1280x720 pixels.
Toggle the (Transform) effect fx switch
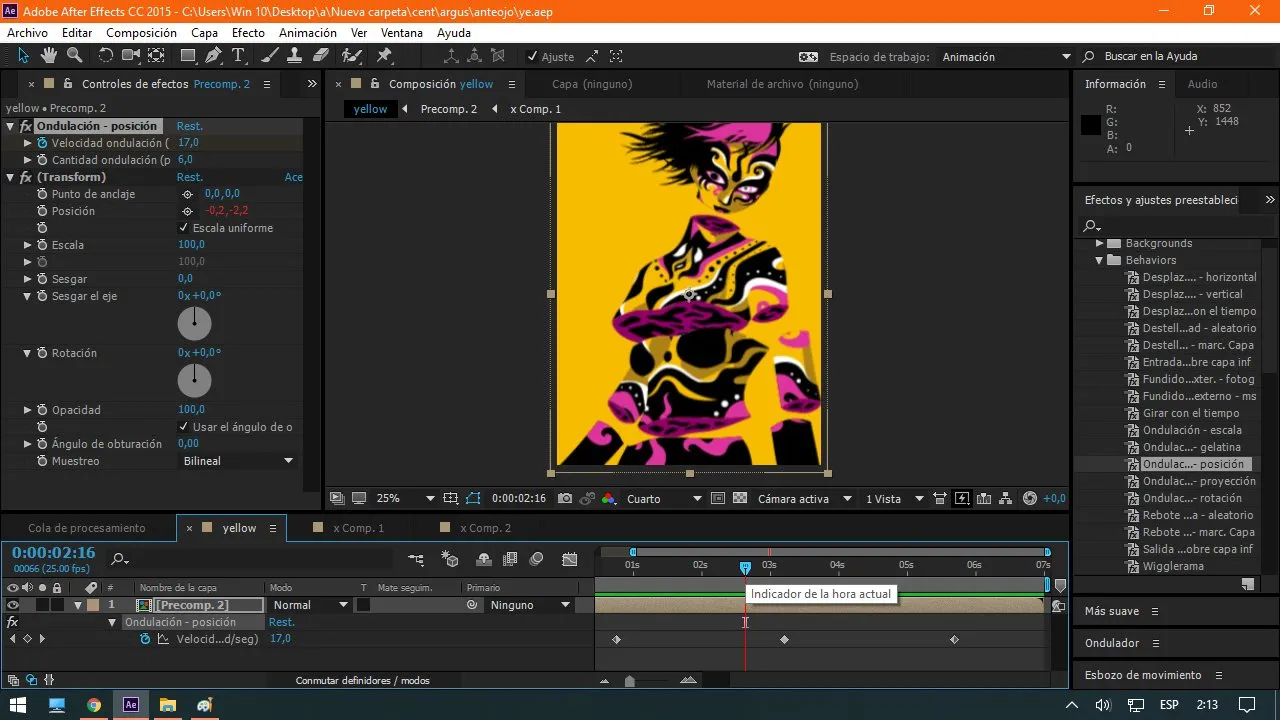tap(25, 177)
